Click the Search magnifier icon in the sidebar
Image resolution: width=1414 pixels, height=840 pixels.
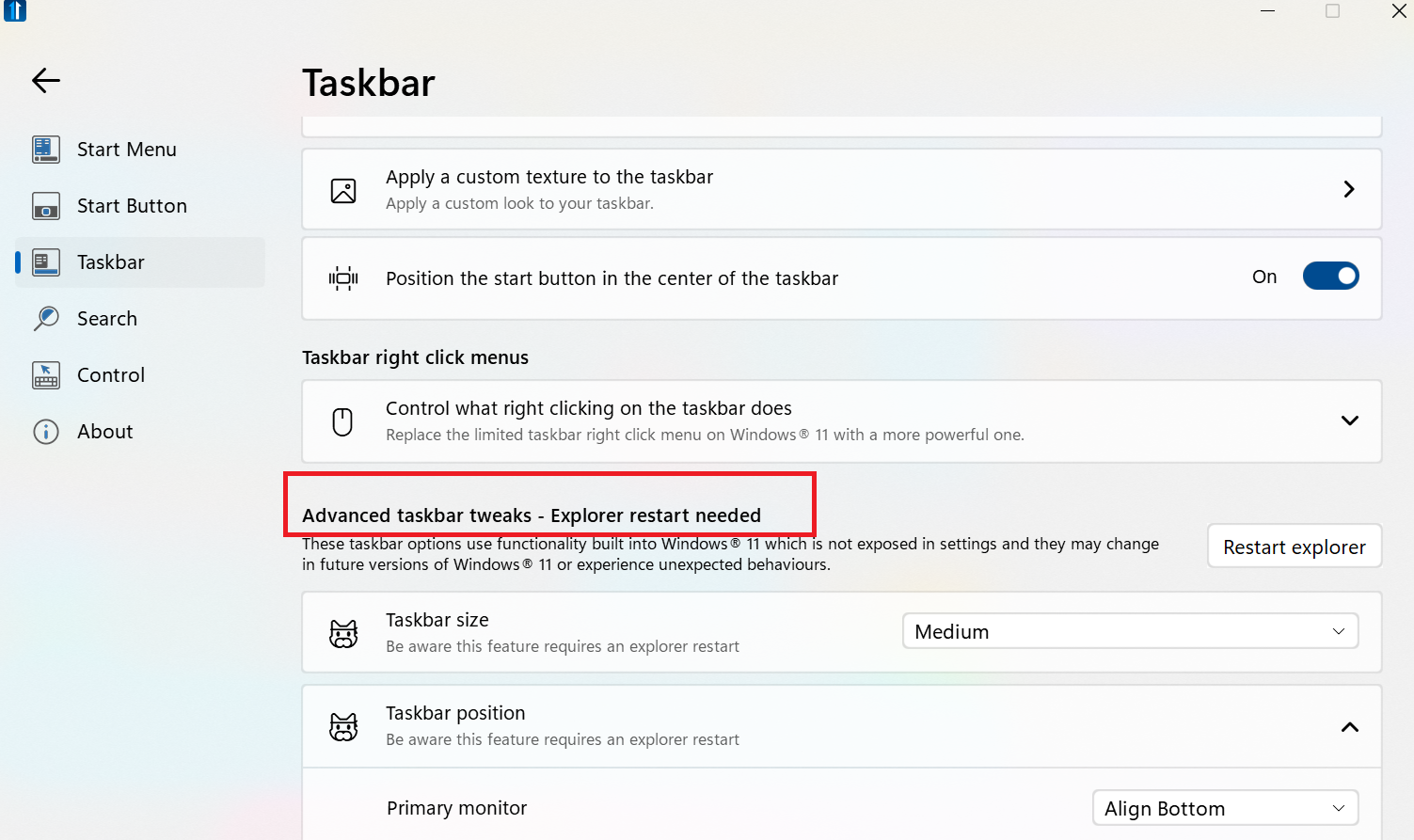45,318
